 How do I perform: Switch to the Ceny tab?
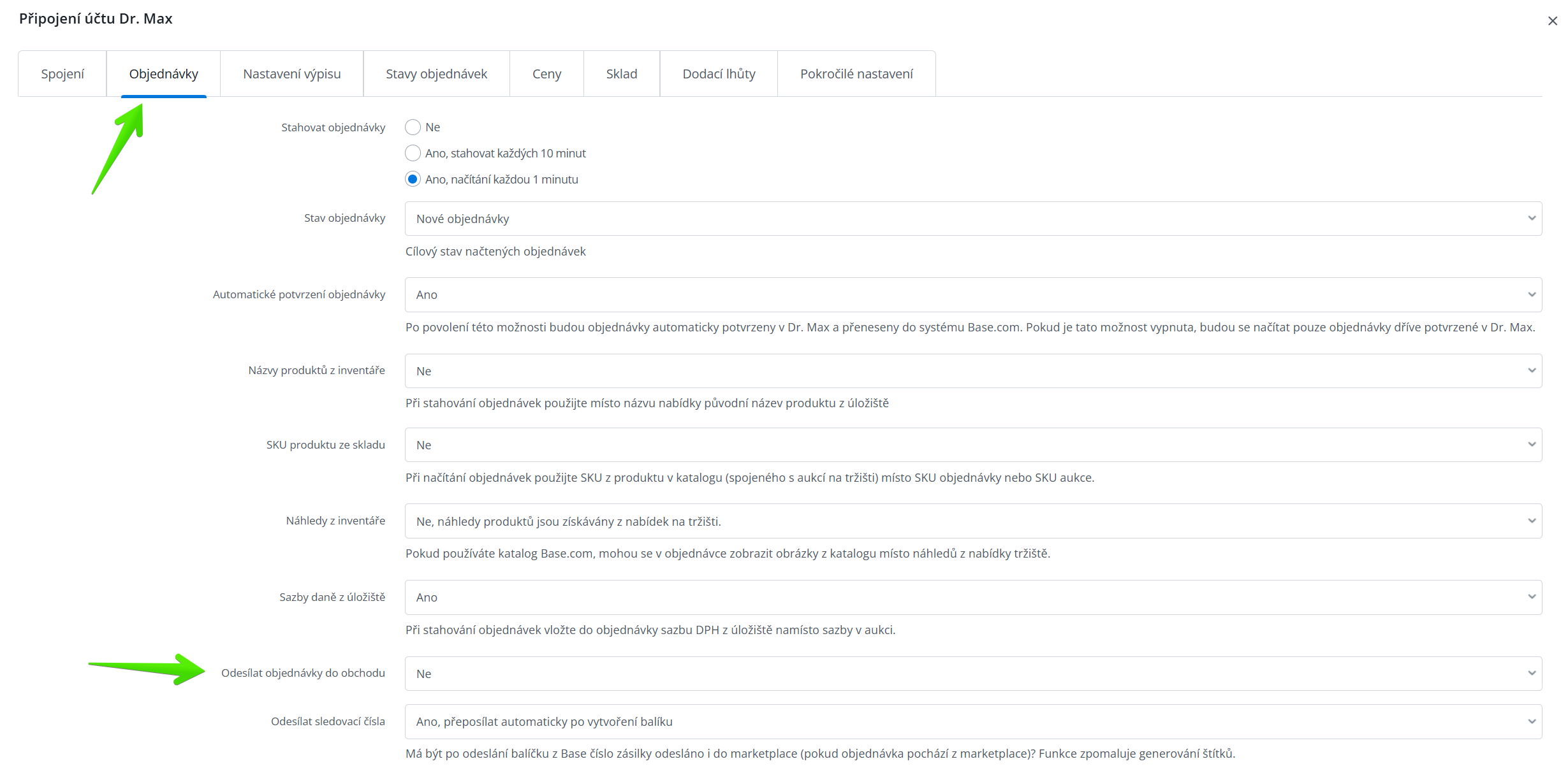point(546,74)
